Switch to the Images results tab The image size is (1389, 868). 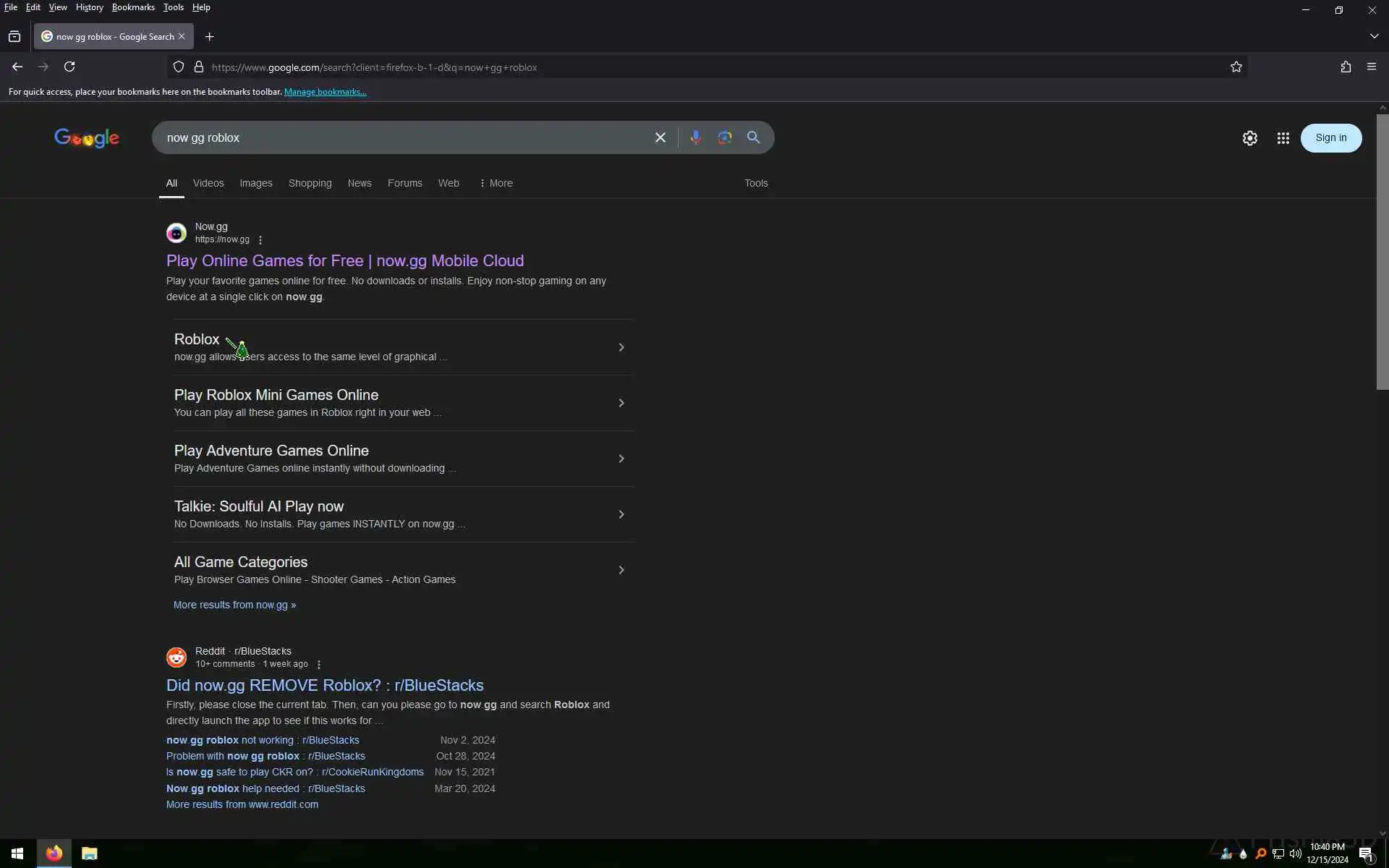click(x=256, y=184)
